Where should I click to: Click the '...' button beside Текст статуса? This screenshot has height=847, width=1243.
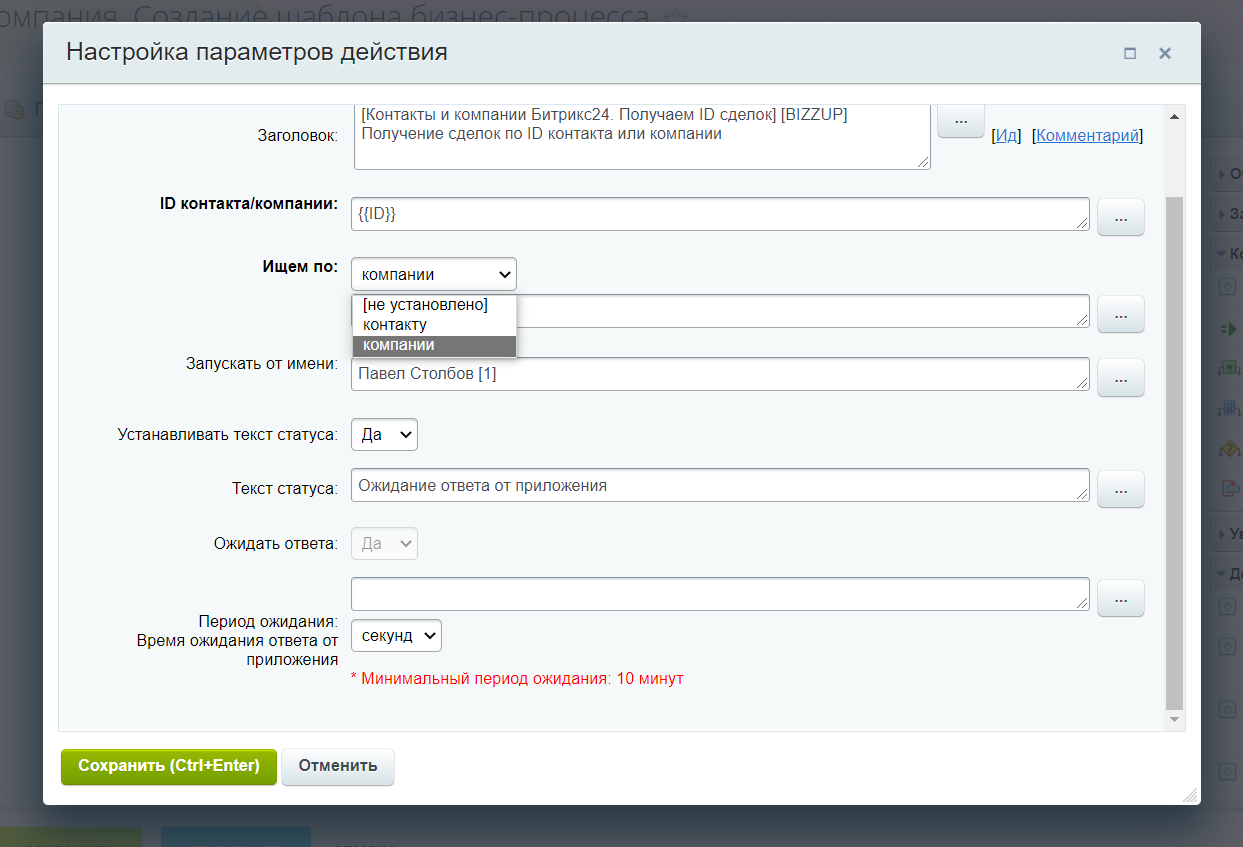[1120, 489]
